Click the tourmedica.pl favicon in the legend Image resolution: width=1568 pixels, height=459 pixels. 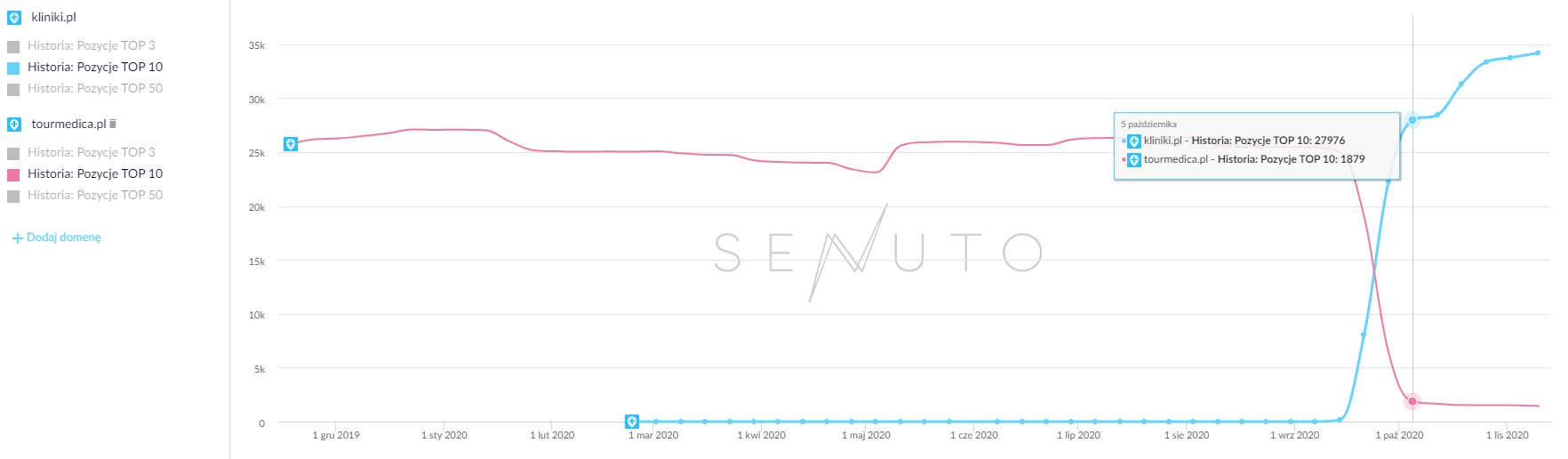coord(14,125)
